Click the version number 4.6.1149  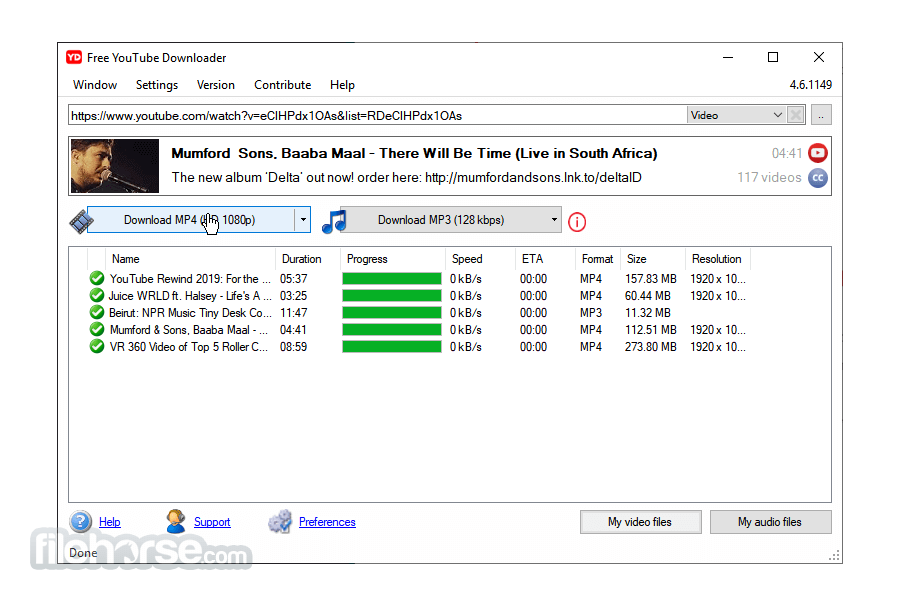810,85
